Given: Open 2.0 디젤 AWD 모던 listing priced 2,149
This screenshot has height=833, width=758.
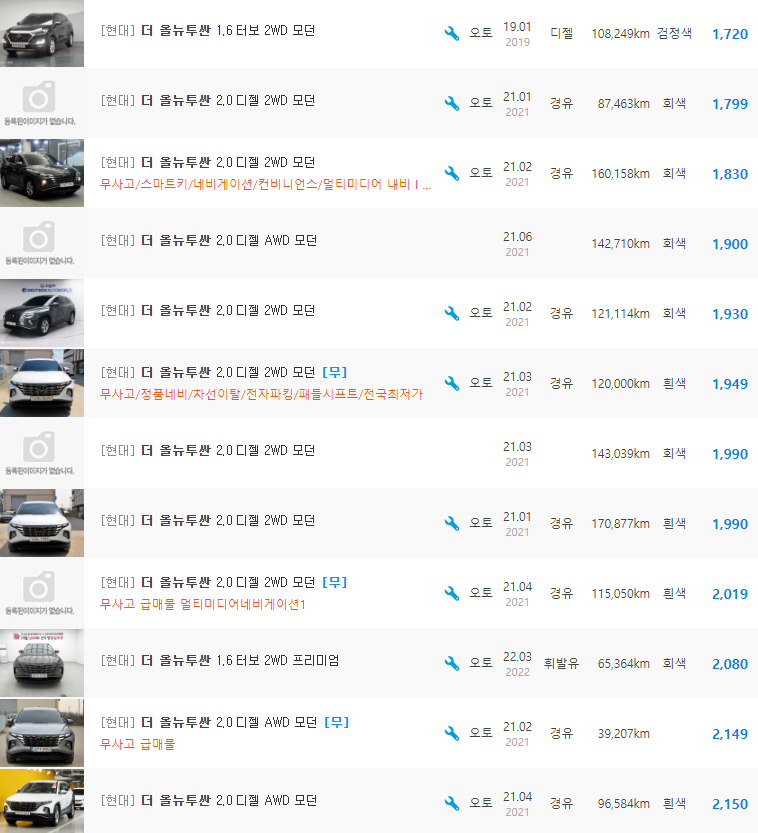Looking at the screenshot, I should pos(209,722).
